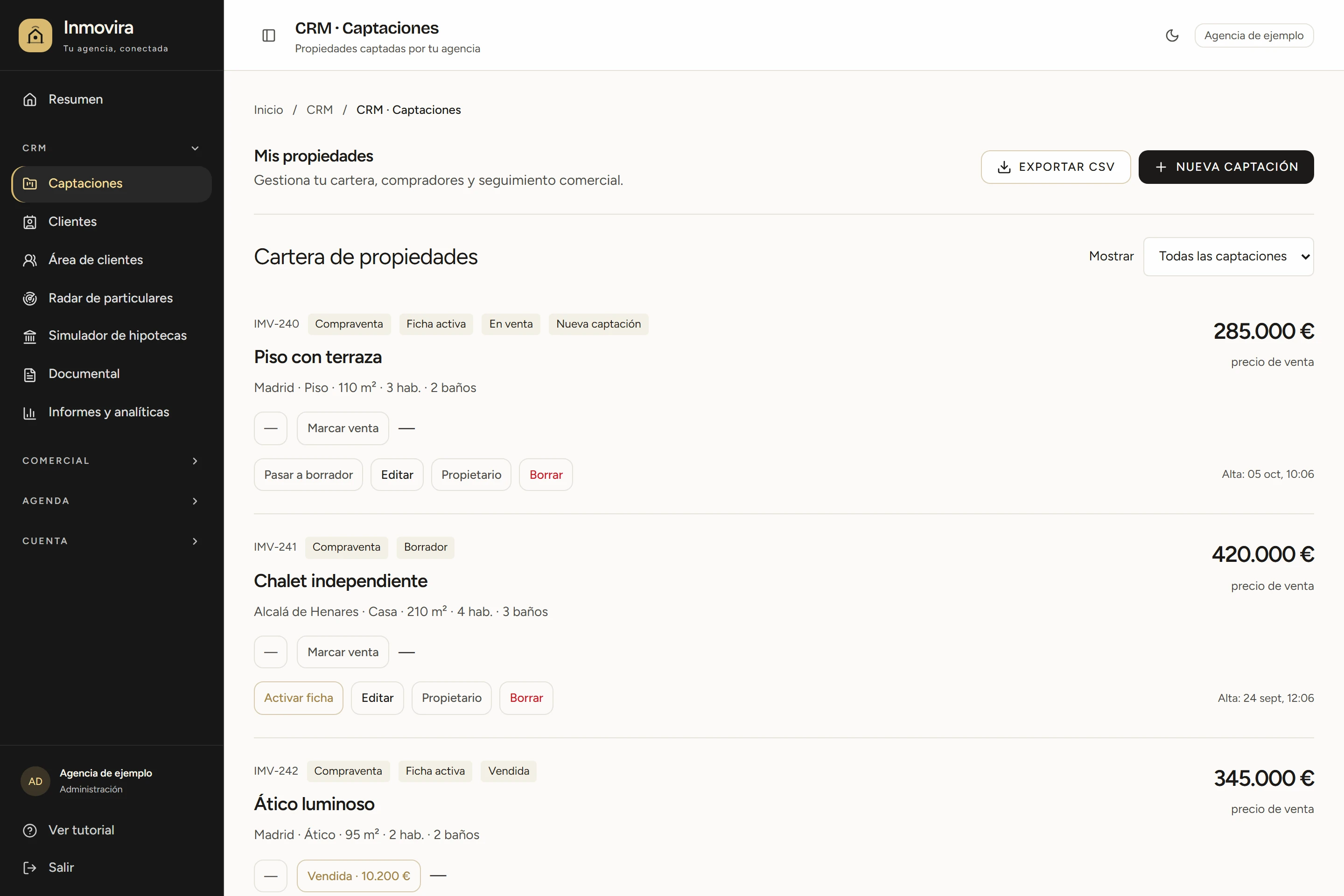Click the Ver tutorial help icon
The height and width of the screenshot is (896, 1344).
pyautogui.click(x=30, y=830)
